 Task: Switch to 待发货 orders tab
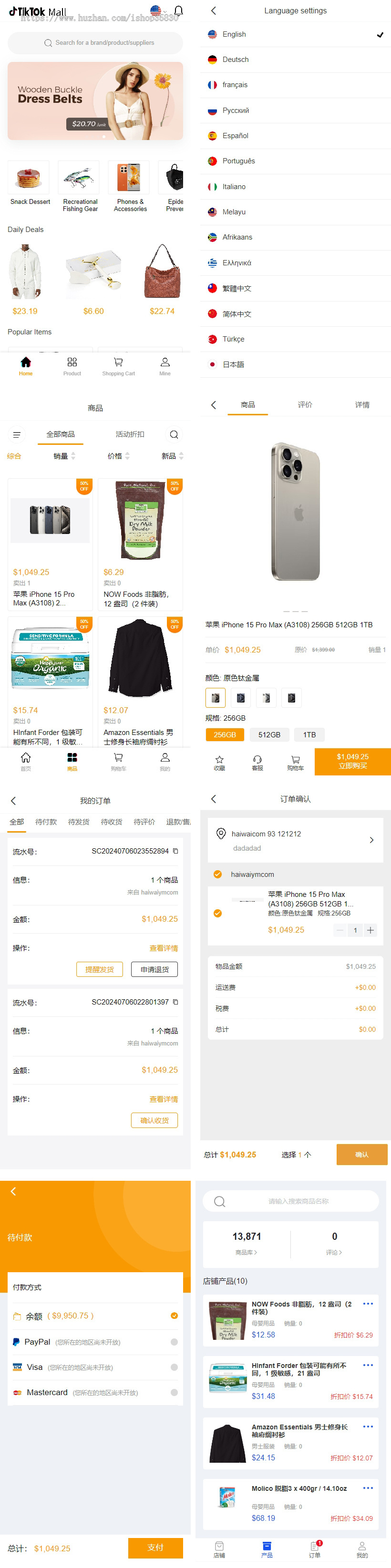pos(79,822)
